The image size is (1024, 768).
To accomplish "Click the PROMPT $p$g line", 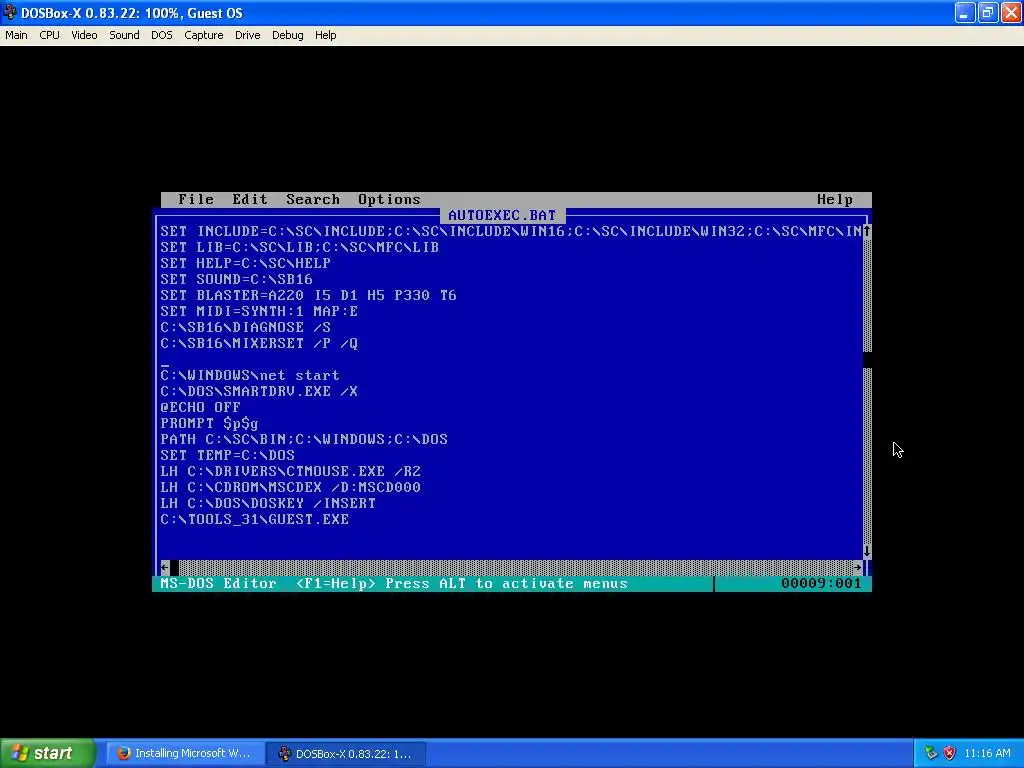I will (x=210, y=423).
